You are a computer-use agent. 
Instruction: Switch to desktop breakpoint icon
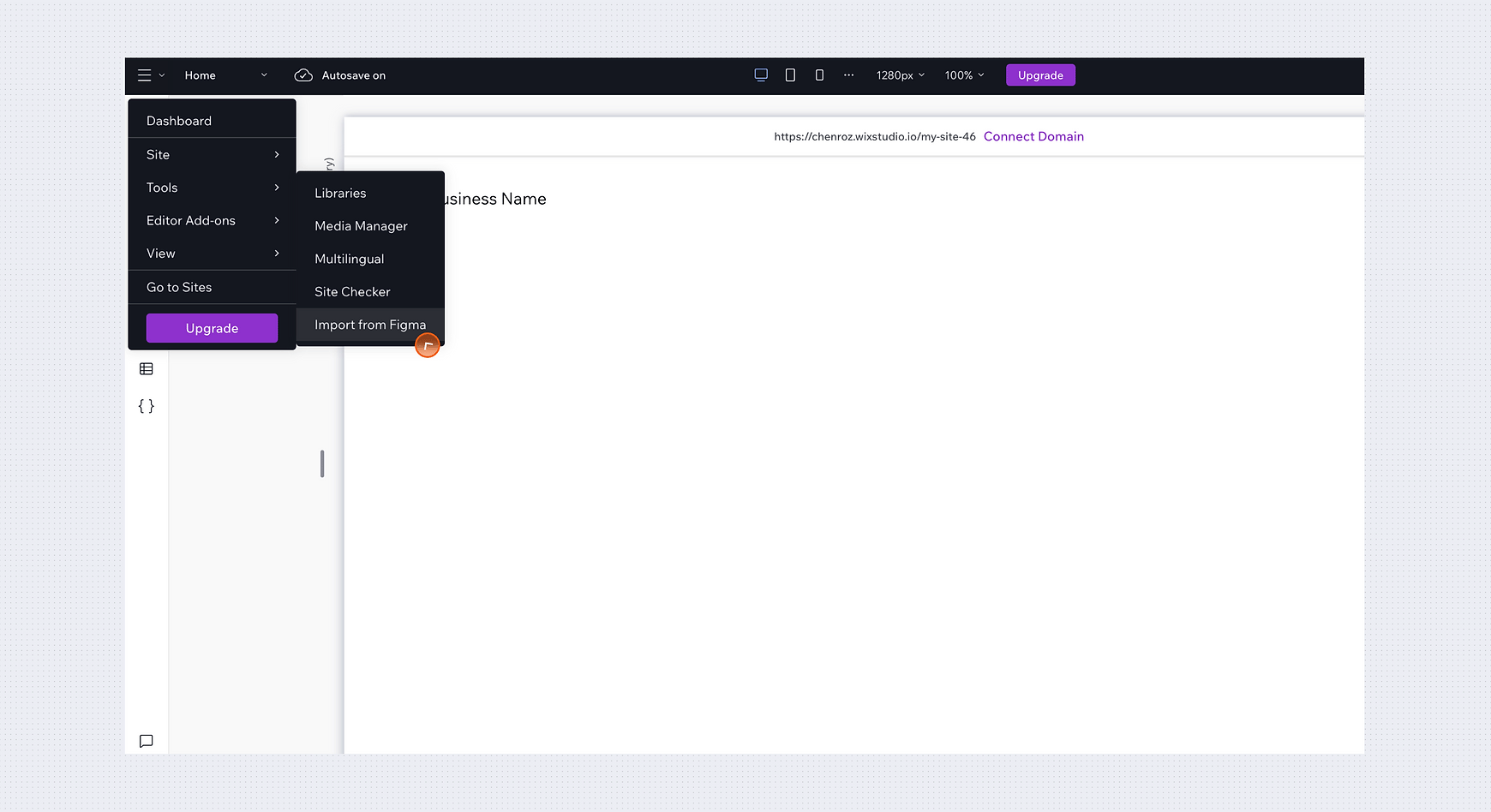[761, 75]
